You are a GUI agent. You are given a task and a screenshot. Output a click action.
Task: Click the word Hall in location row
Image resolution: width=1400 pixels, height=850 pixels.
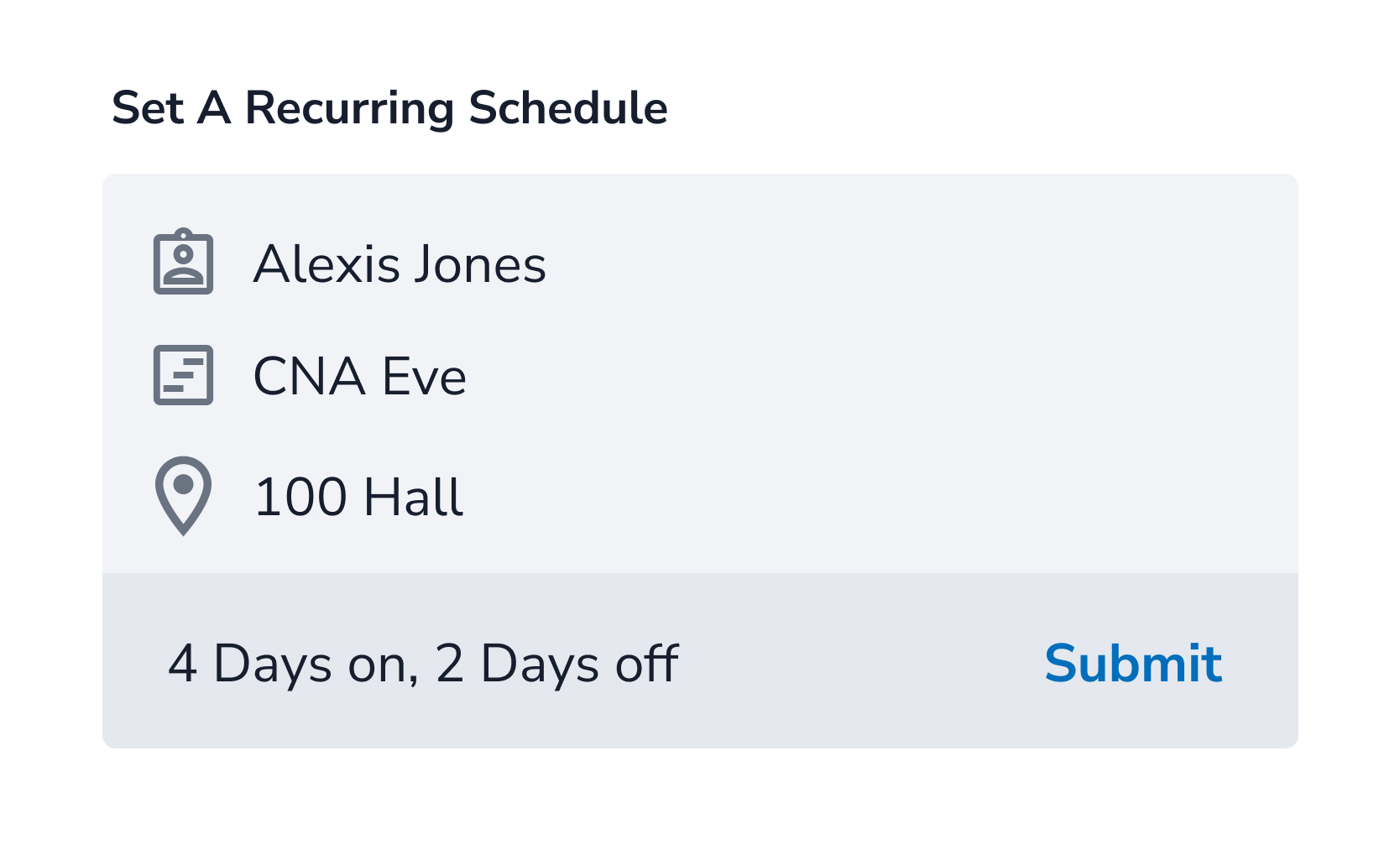click(x=413, y=497)
